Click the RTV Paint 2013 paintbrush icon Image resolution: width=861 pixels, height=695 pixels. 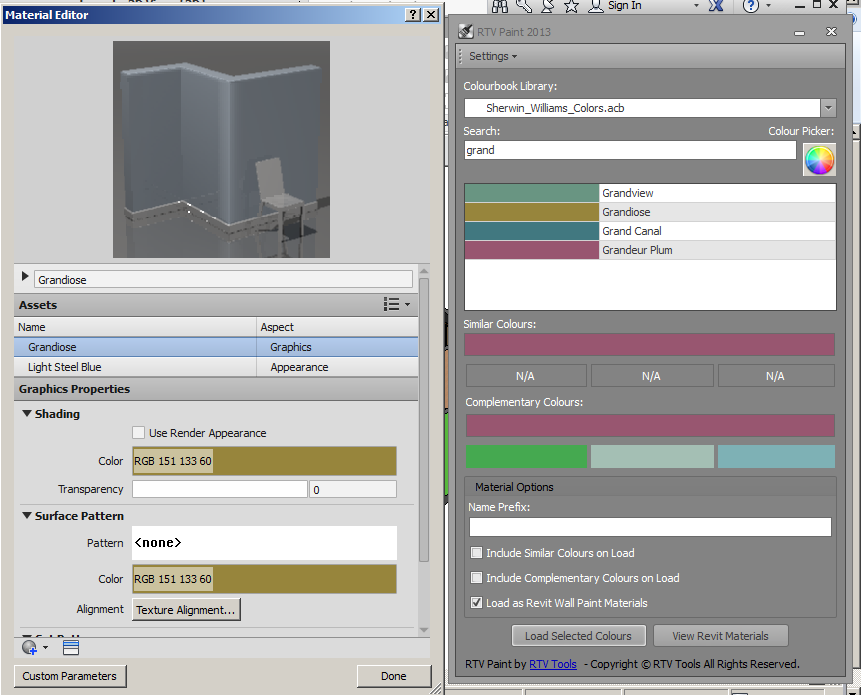pos(466,31)
